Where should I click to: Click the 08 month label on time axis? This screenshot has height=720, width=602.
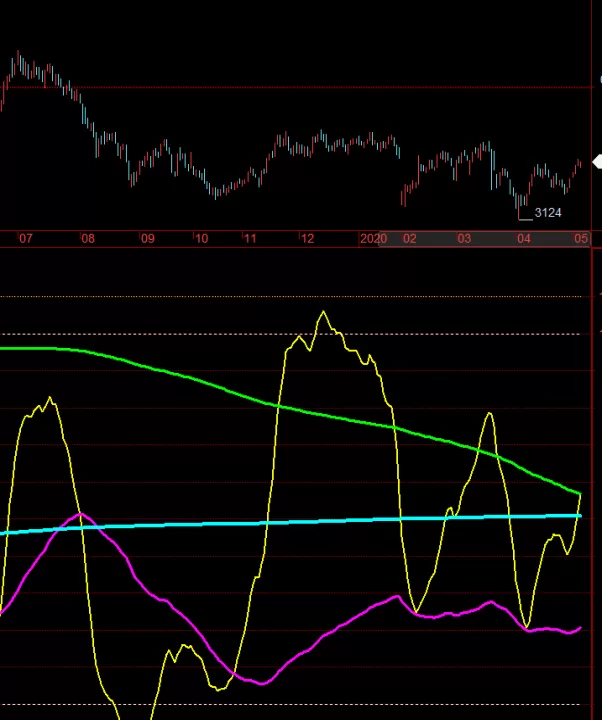click(x=88, y=238)
